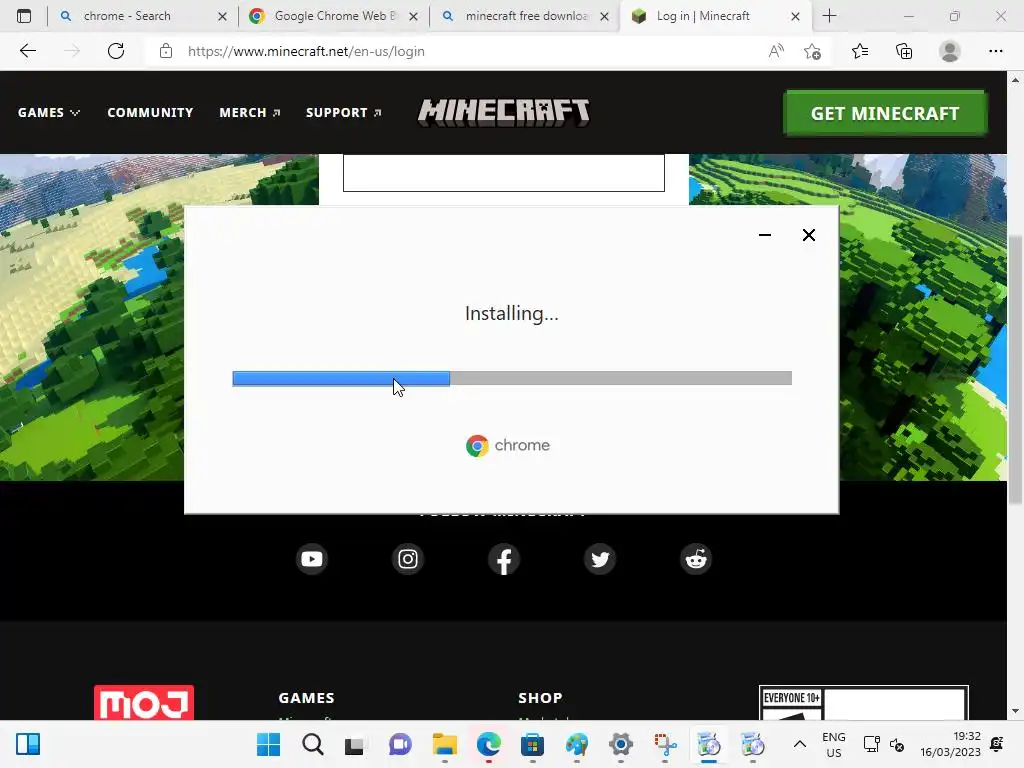The width and height of the screenshot is (1024, 768).
Task: Open Settings gear in the taskbar
Action: [x=620, y=744]
